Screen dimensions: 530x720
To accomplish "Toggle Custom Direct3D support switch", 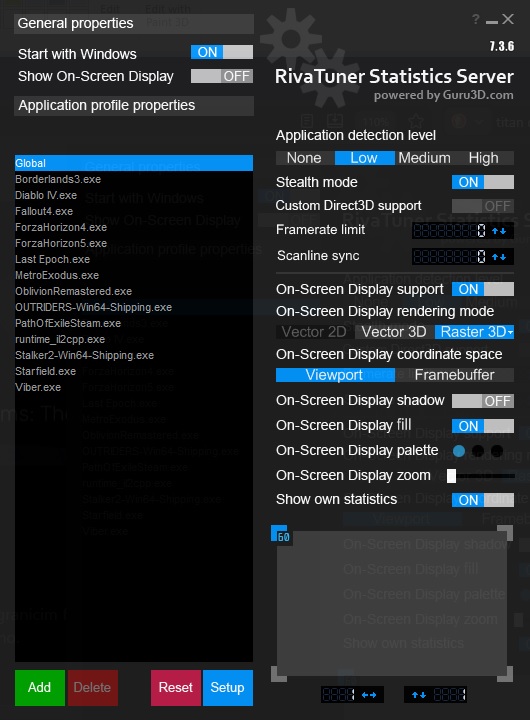I will tap(483, 206).
